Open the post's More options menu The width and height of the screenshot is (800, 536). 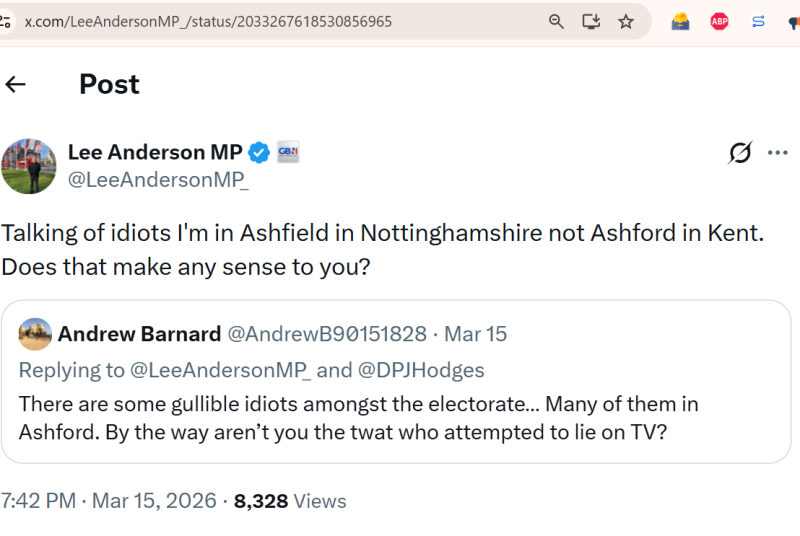coord(778,153)
